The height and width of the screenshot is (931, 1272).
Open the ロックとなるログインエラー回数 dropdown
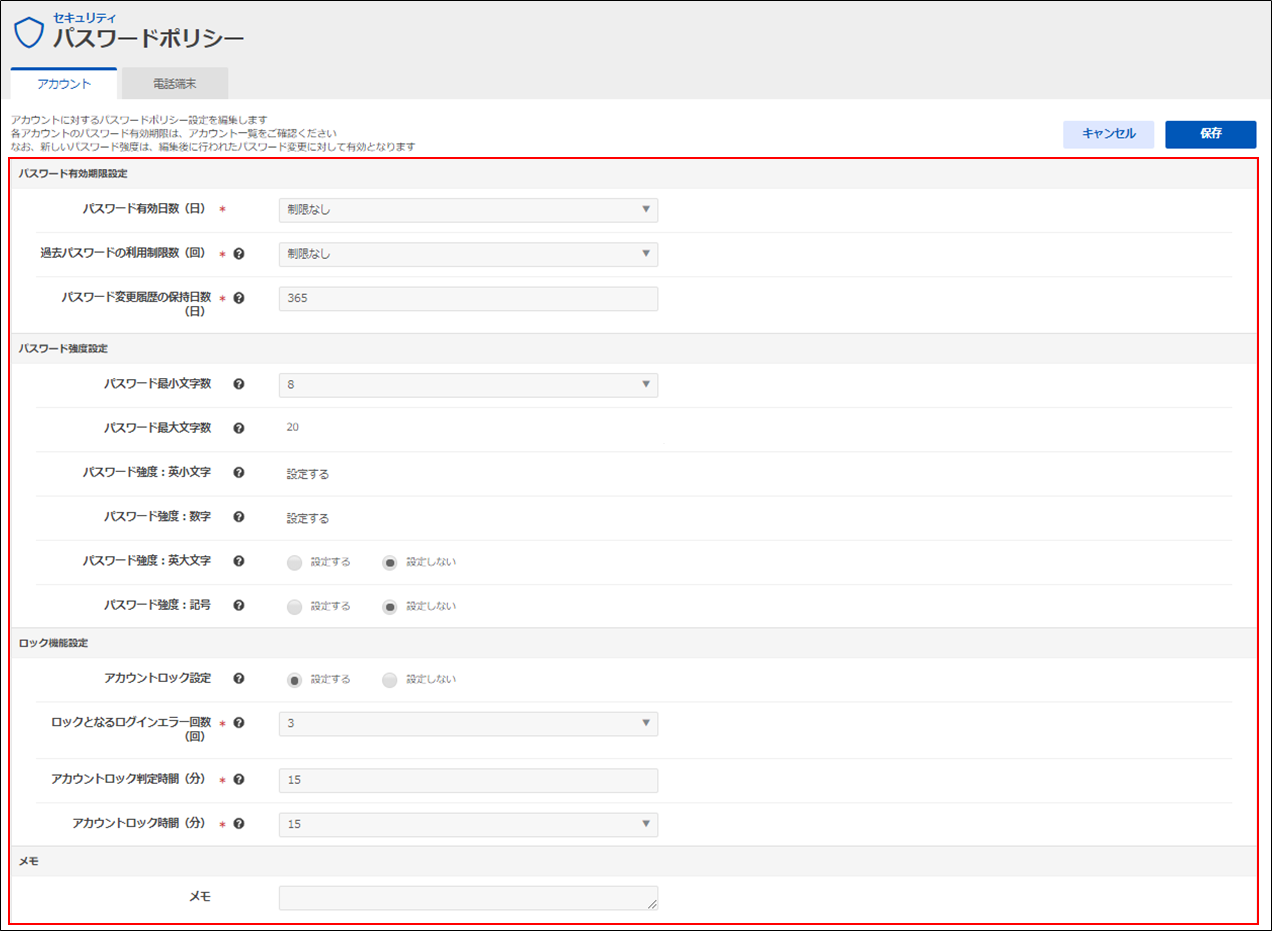468,723
